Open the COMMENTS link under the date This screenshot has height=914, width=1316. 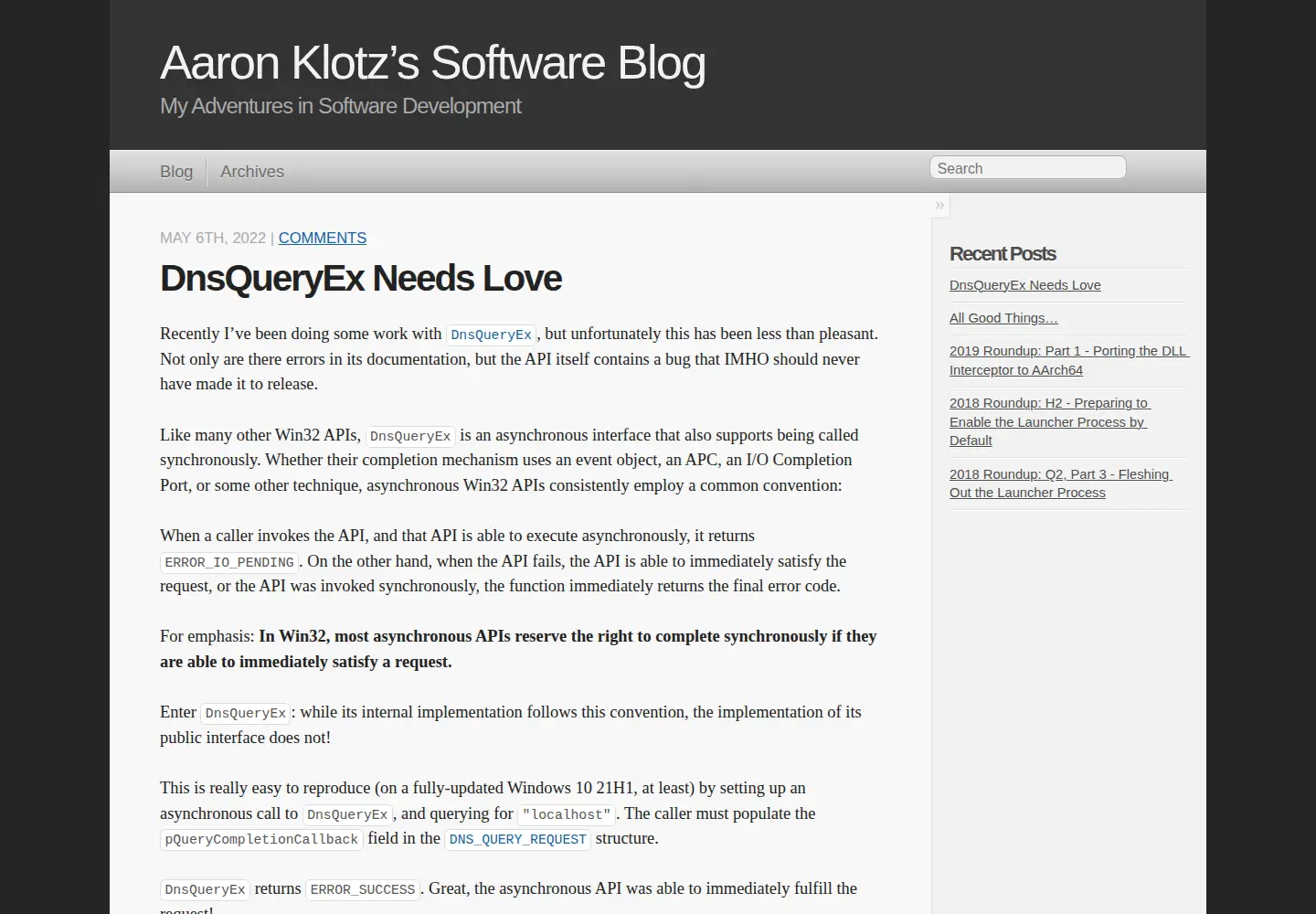point(323,238)
